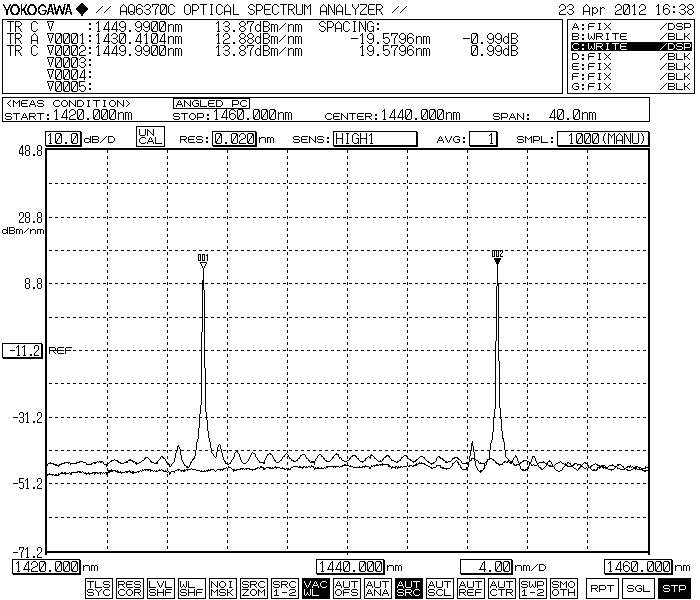Click the ∇0002 marker readout row
Screen dimensions: 700x600
tap(263, 51)
